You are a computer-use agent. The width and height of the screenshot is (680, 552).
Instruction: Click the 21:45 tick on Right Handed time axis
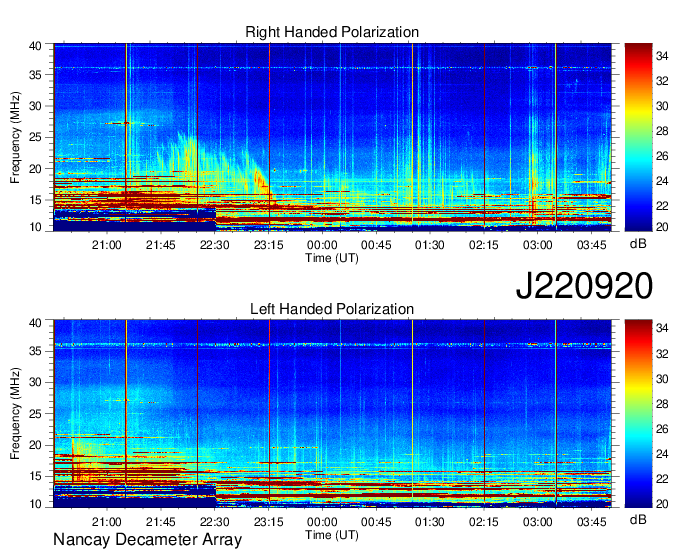pyautogui.click(x=160, y=245)
